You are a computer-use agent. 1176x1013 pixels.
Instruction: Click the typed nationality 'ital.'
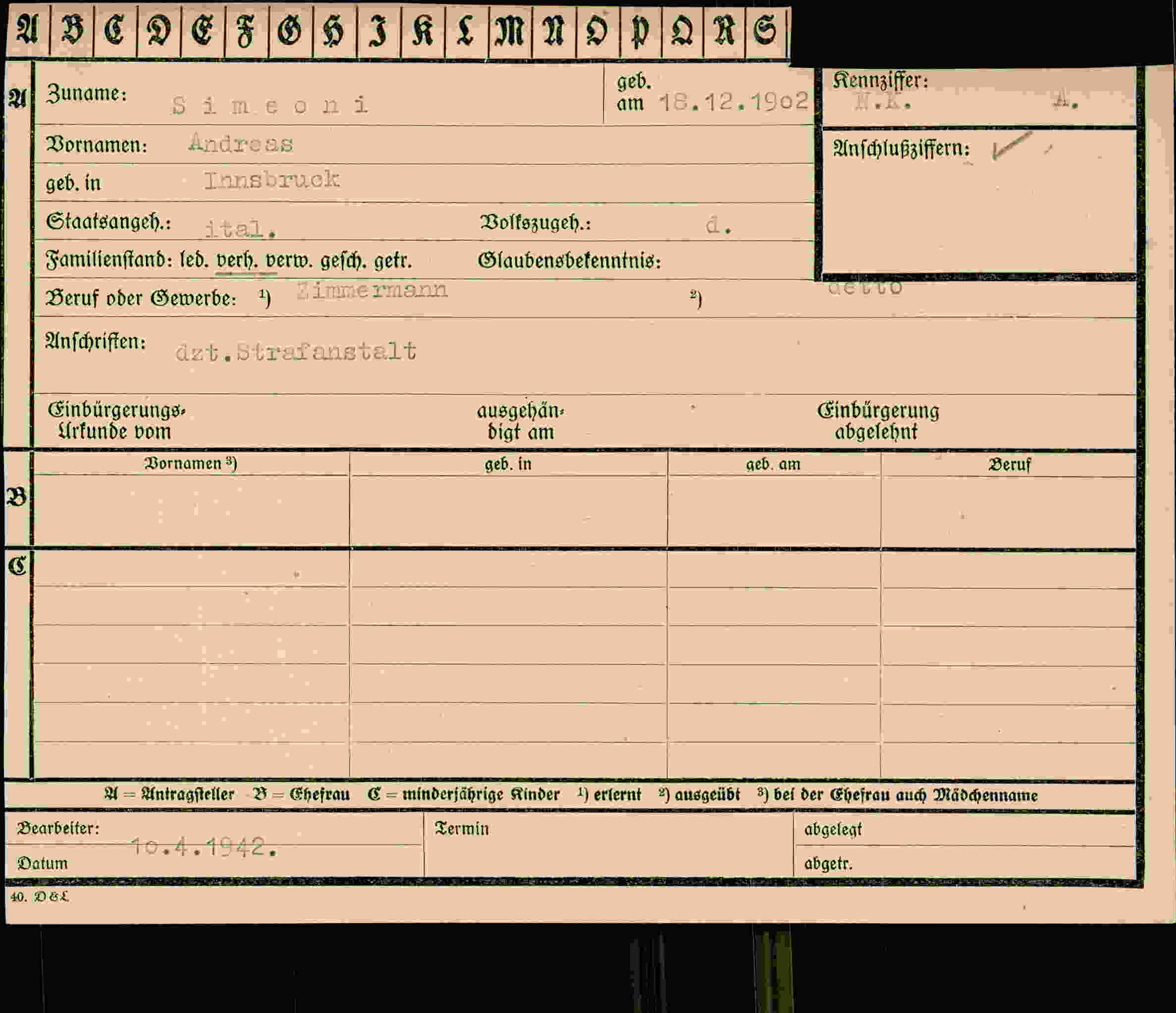241,229
